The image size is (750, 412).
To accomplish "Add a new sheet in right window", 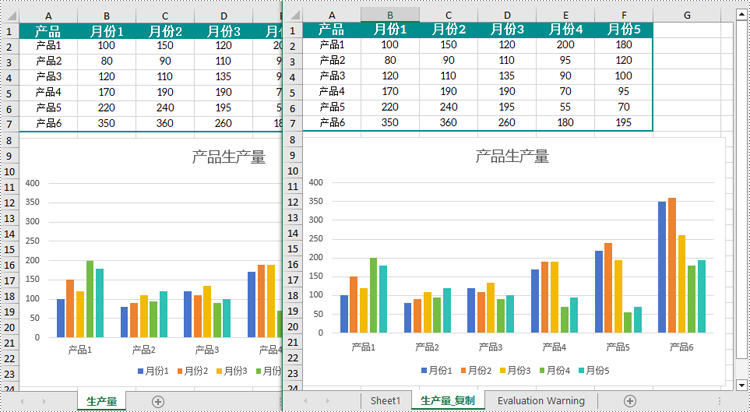I will [630, 401].
